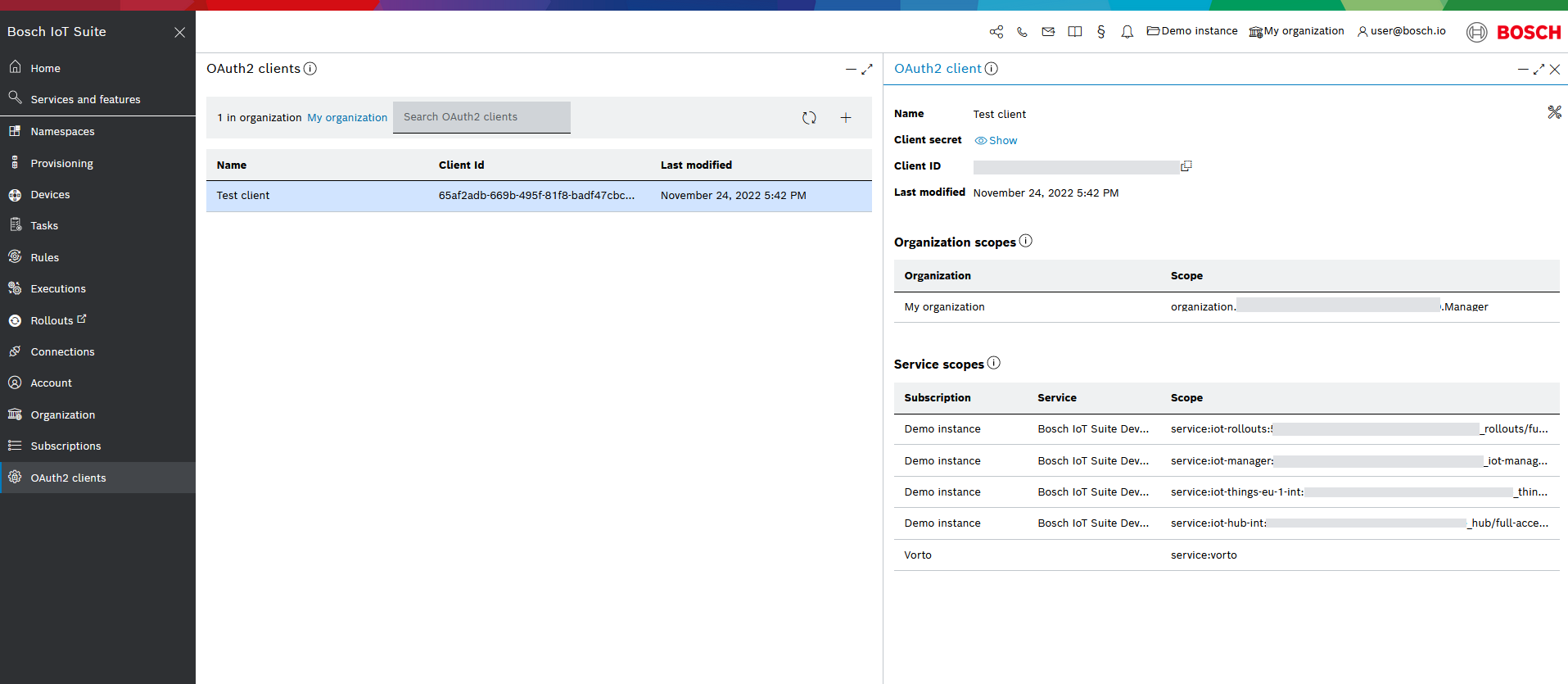Click the Bosch logo
The width and height of the screenshot is (1568, 684).
point(1514,32)
